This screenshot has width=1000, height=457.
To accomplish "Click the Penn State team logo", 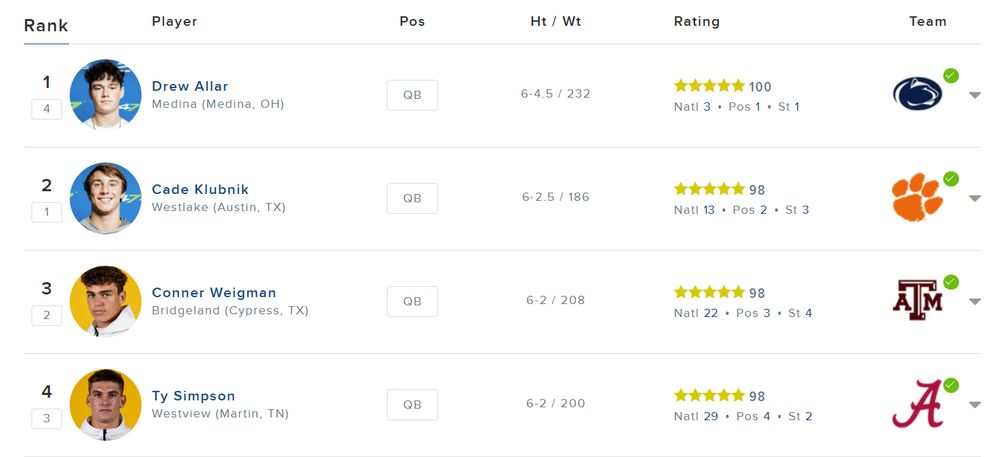I will (917, 94).
